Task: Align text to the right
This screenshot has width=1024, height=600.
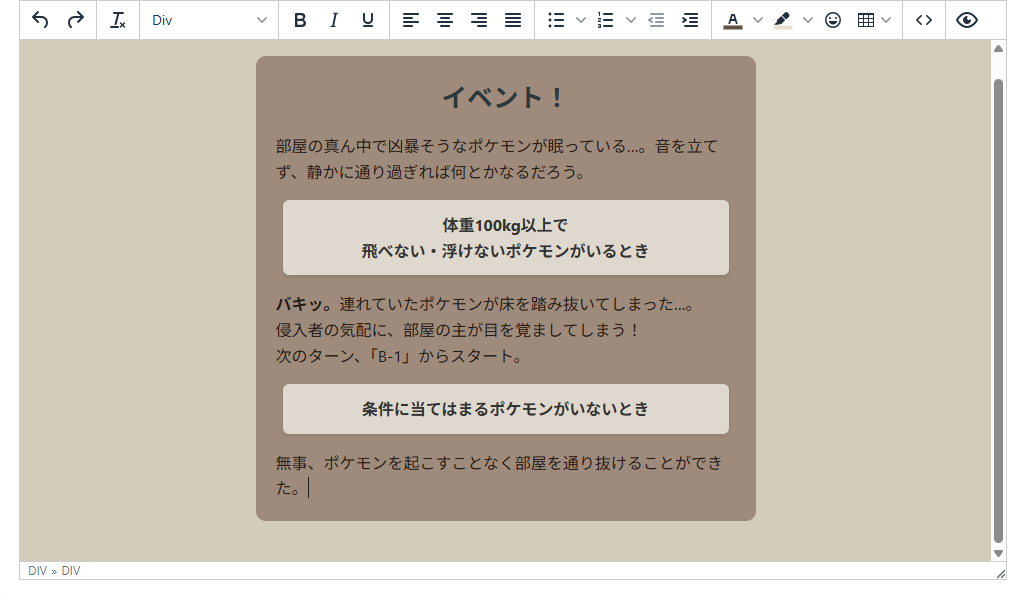Action: 479,20
